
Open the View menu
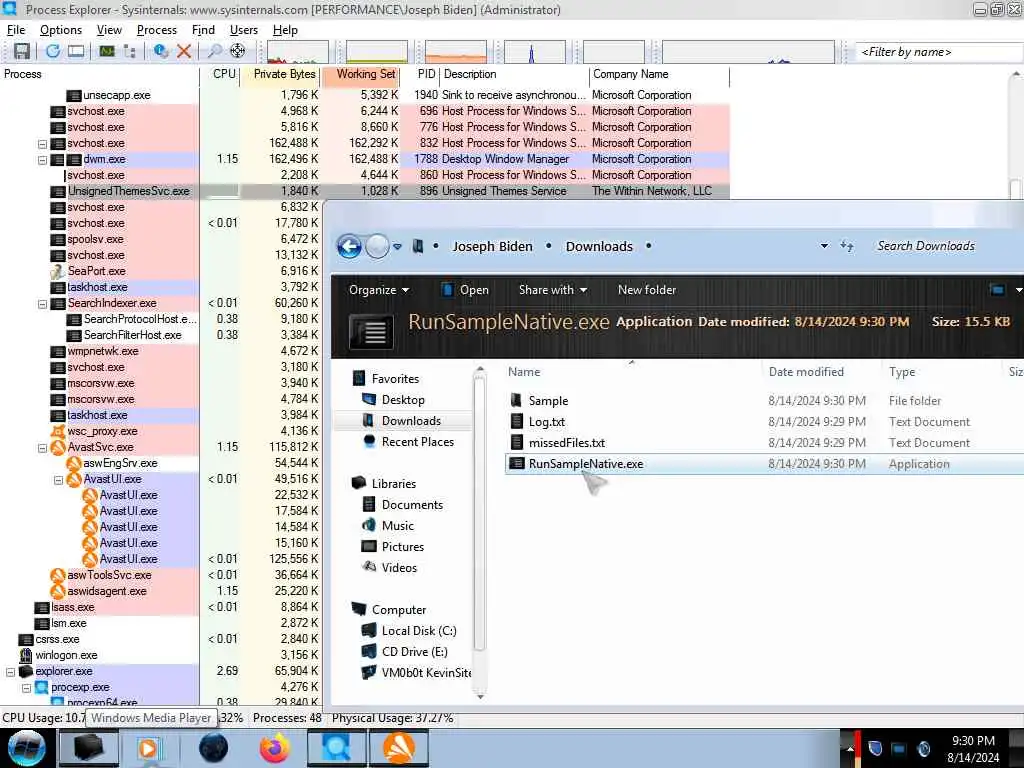click(109, 30)
